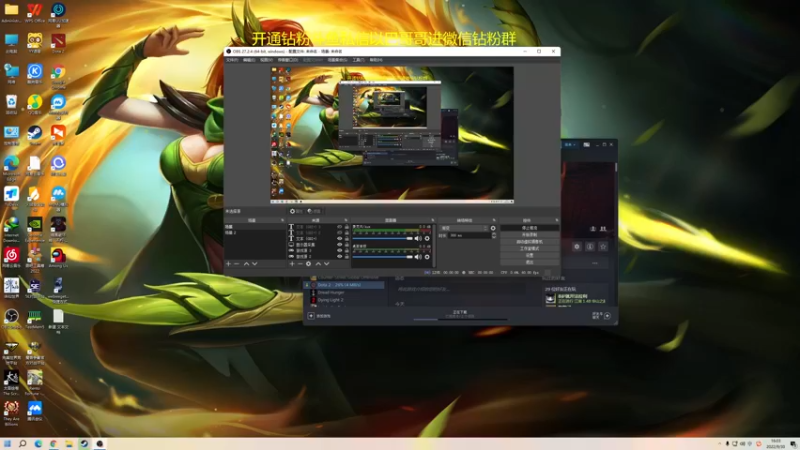The image size is (800, 450).
Task: Click Windows Start button on taskbar
Action: point(7,444)
